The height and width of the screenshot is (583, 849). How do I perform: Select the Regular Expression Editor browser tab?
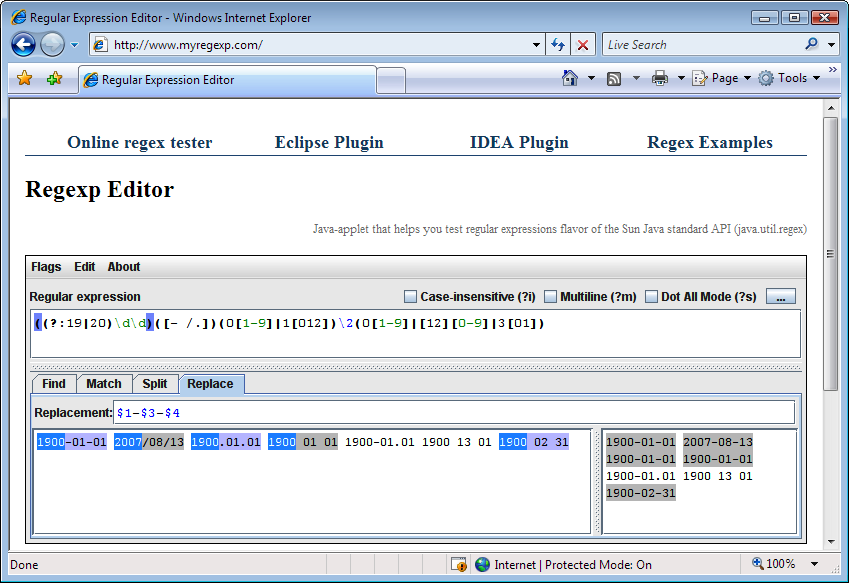(227, 80)
